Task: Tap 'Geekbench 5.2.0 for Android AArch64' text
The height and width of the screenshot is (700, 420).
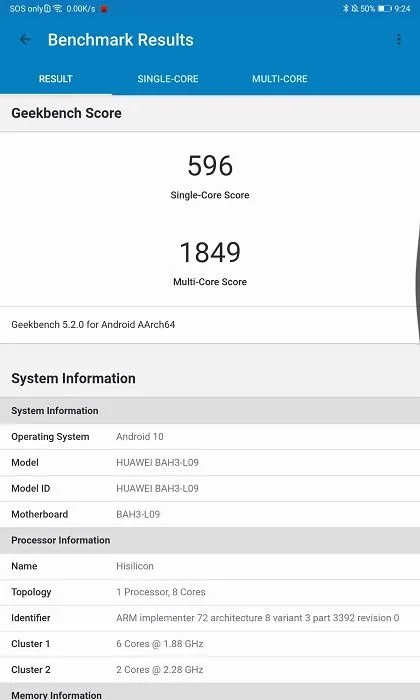Action: click(x=93, y=325)
